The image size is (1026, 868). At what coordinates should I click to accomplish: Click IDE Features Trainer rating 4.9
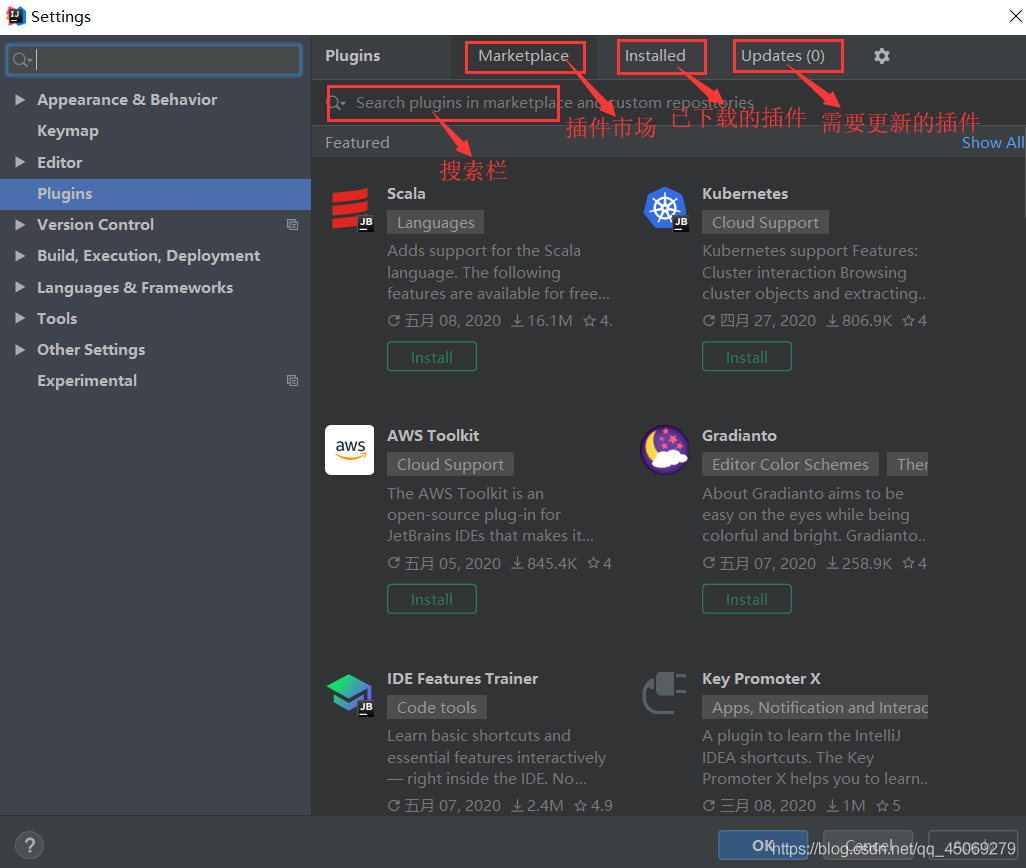(593, 805)
